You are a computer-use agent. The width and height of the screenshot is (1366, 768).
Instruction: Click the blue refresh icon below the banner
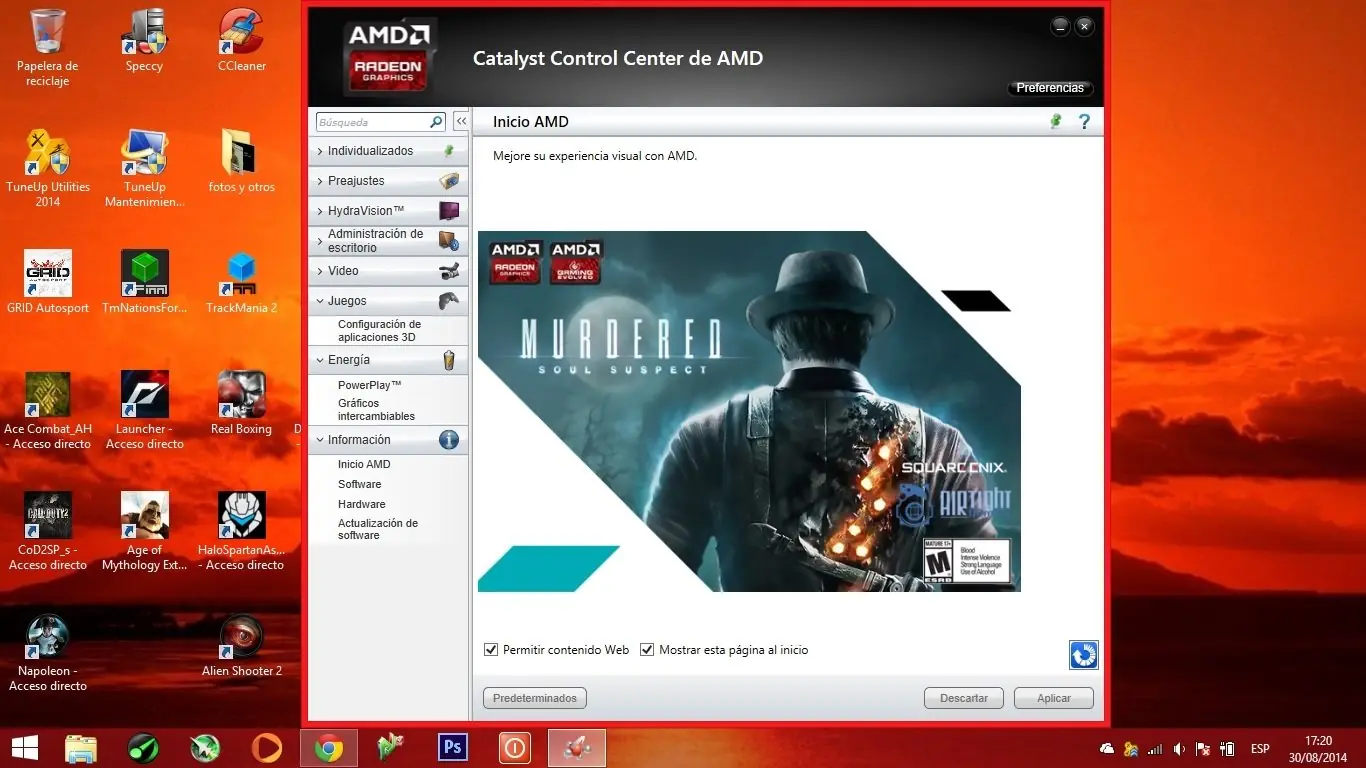point(1083,655)
